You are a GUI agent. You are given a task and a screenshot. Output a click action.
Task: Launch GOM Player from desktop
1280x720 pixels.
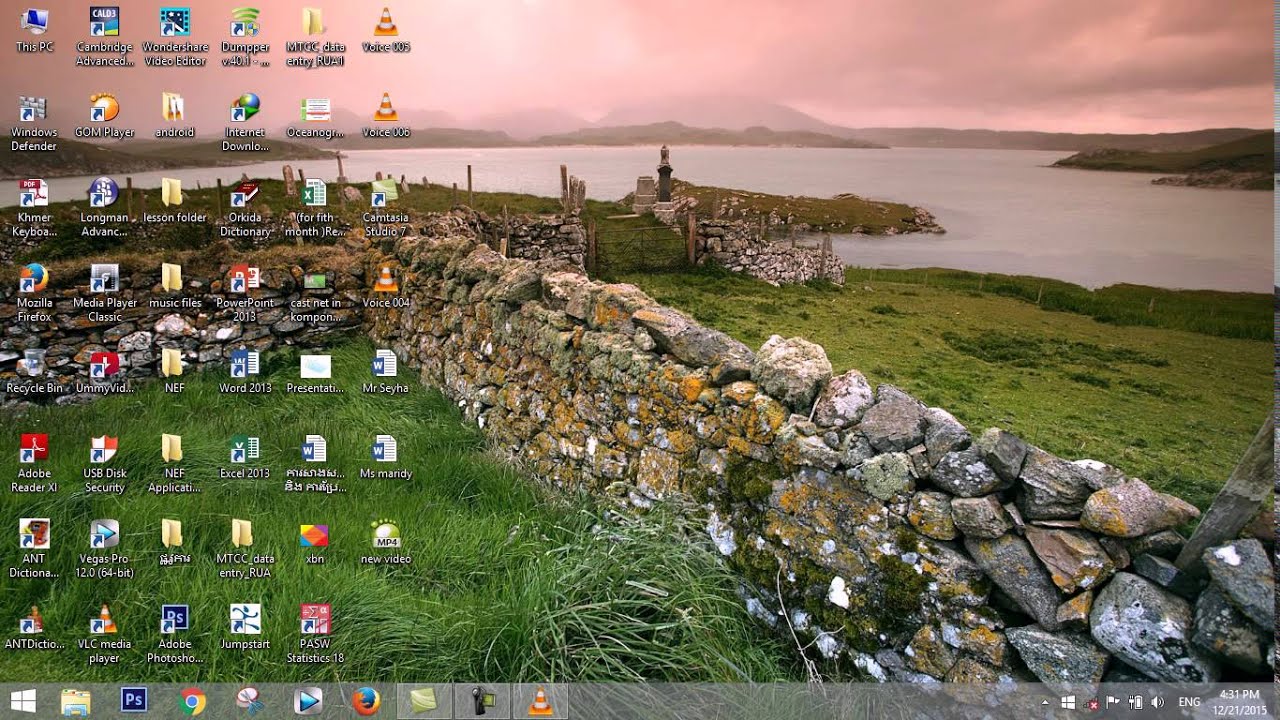pyautogui.click(x=104, y=116)
